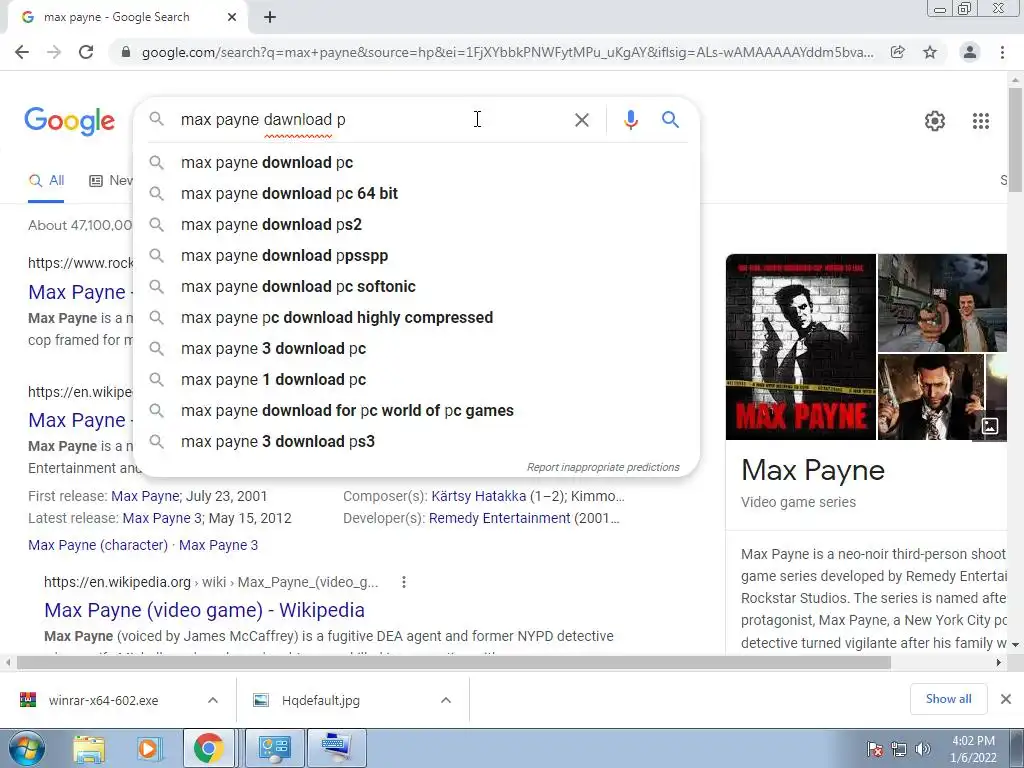The height and width of the screenshot is (768, 1024).
Task: Choose suggestion 'max payne 3 download pc'
Action: (x=416, y=349)
